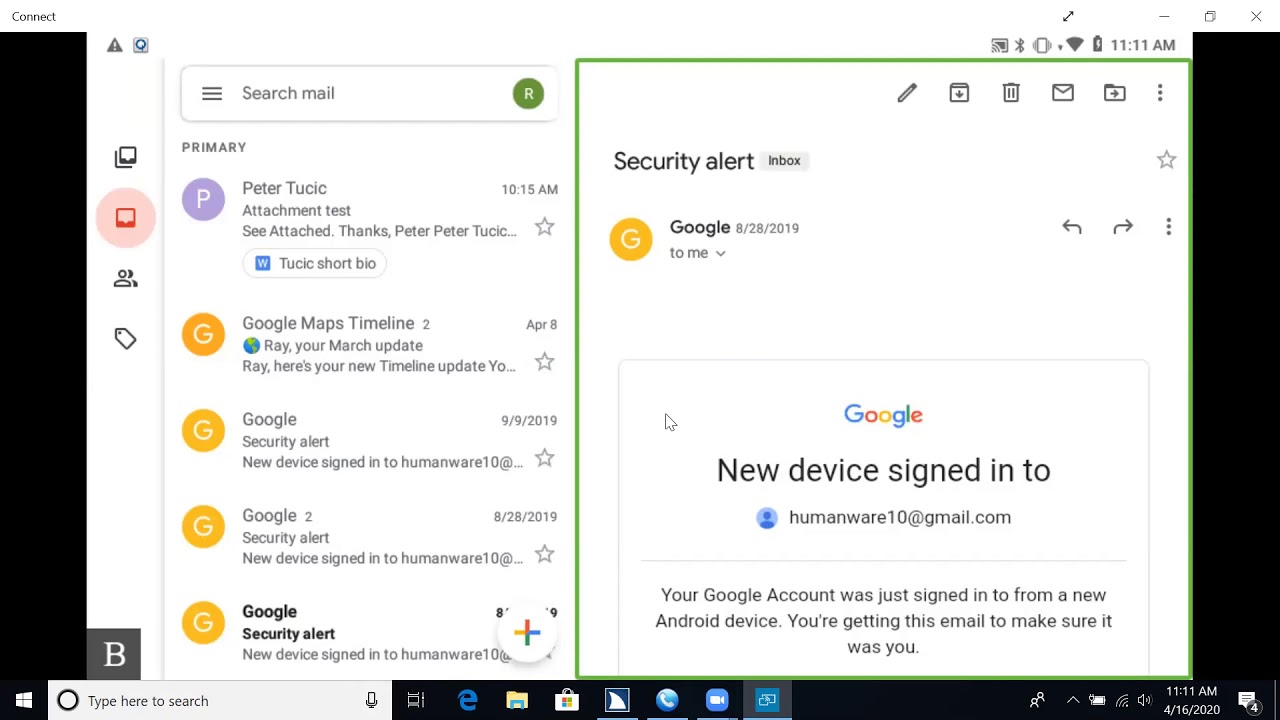Open the Tucic short bio attachment chip
The image size is (1280, 720).
(x=316, y=263)
